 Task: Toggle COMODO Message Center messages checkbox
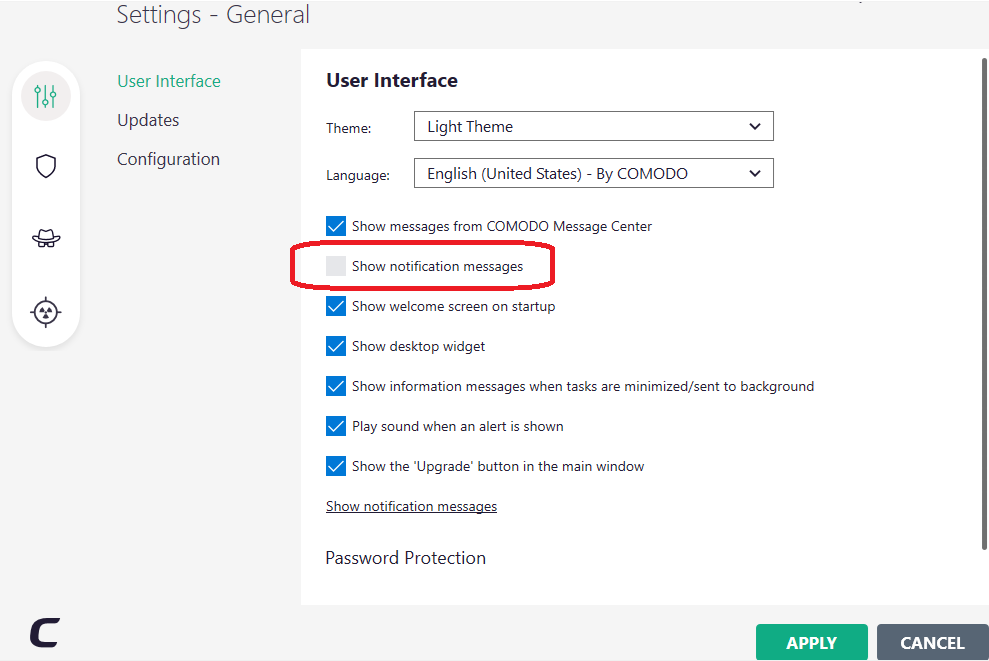point(336,226)
